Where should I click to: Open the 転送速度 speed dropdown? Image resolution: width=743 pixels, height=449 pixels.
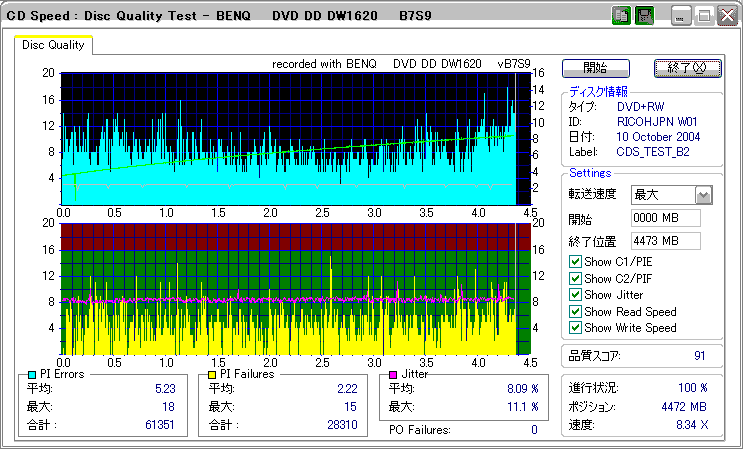pyautogui.click(x=703, y=195)
